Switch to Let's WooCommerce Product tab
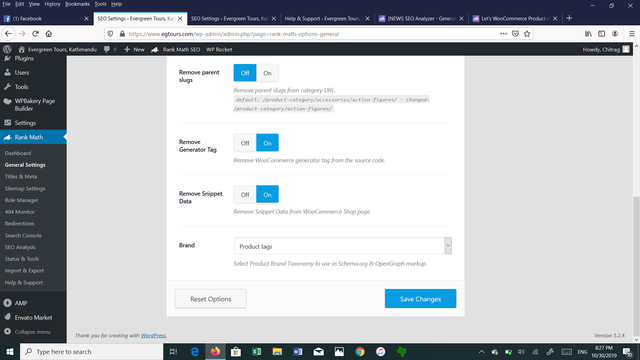The width and height of the screenshot is (640, 360). (x=515, y=18)
